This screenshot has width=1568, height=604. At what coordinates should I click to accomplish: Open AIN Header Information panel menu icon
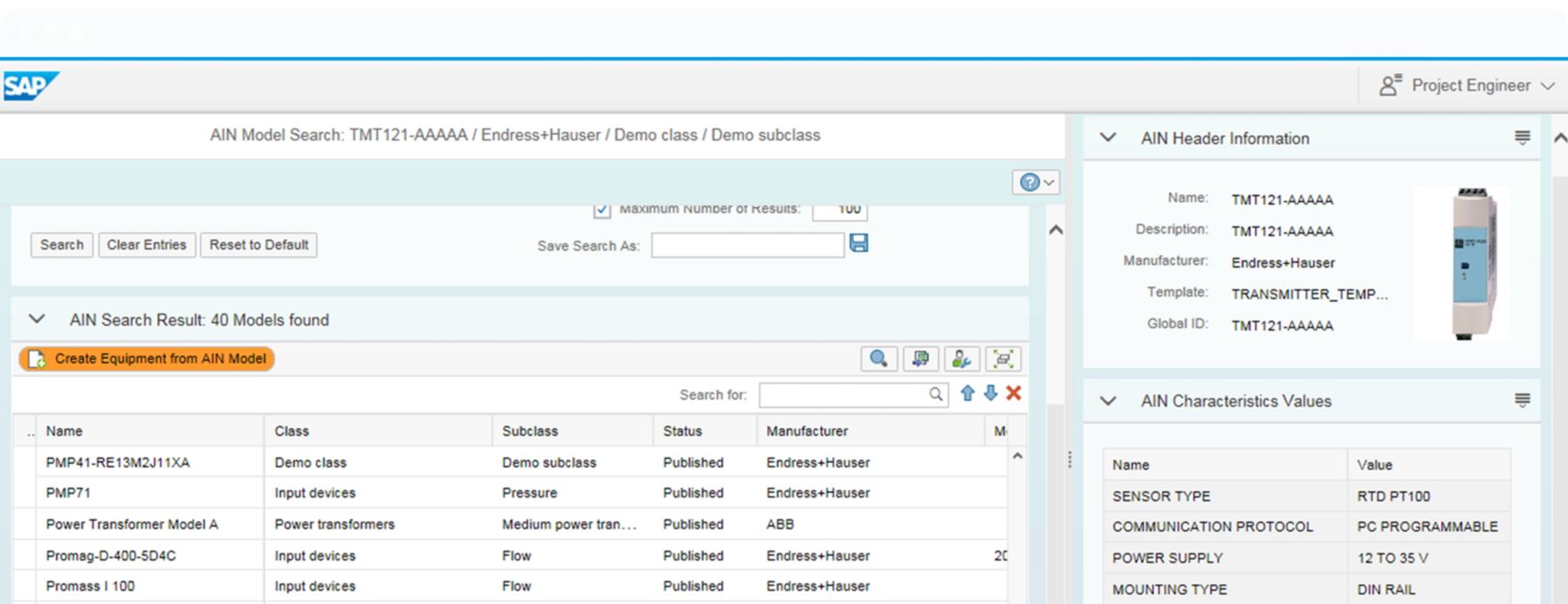(1522, 138)
